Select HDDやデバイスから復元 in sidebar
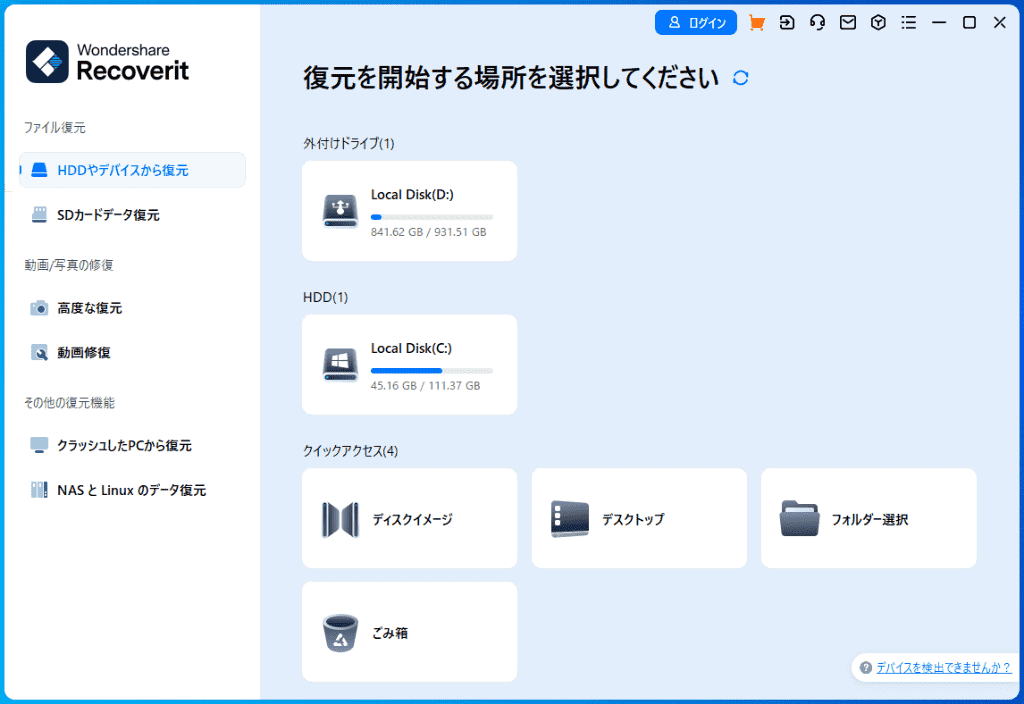This screenshot has height=704, width=1024. [x=133, y=170]
